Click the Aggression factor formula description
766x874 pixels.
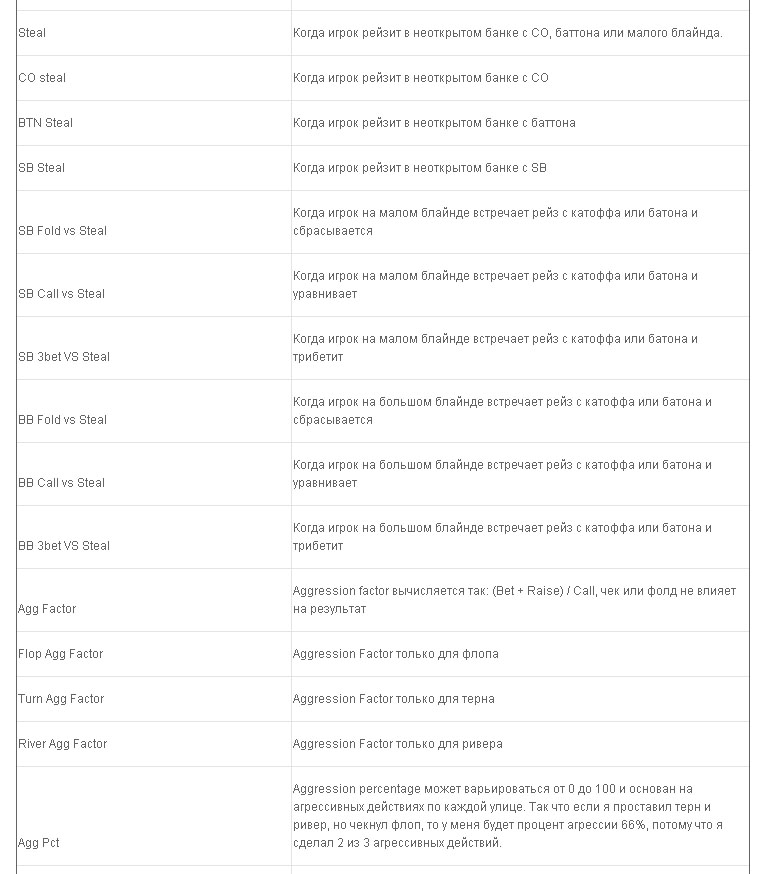tap(514, 600)
